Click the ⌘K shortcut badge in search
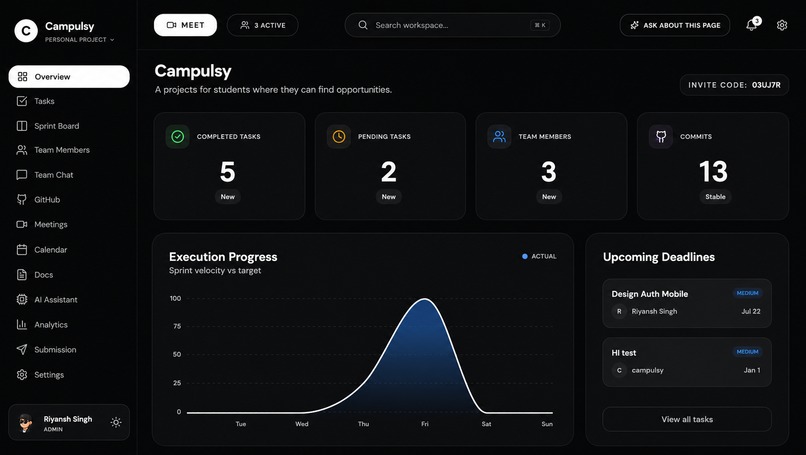806x455 pixels. (x=540, y=25)
